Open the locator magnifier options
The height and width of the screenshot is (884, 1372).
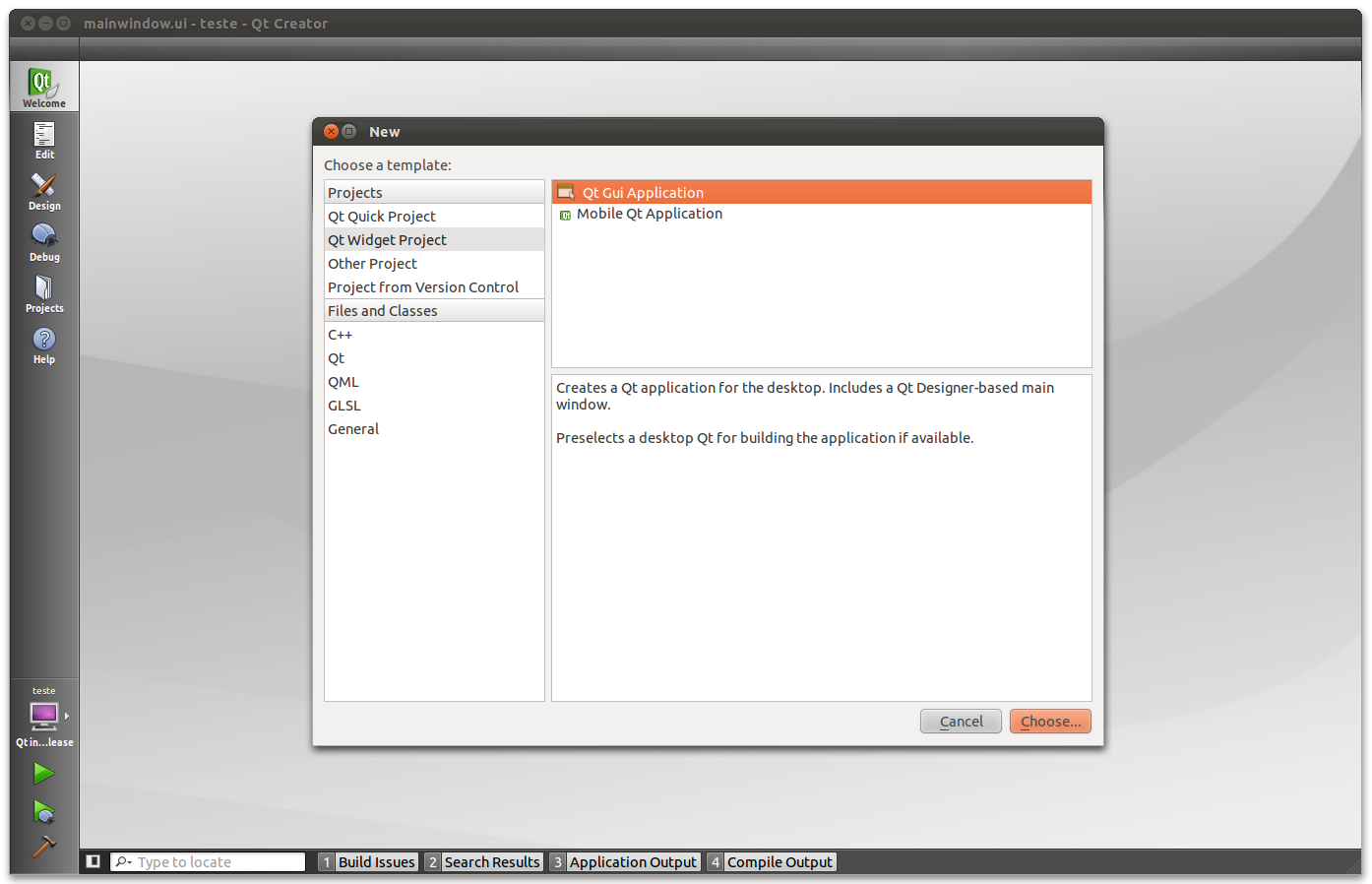pos(123,862)
